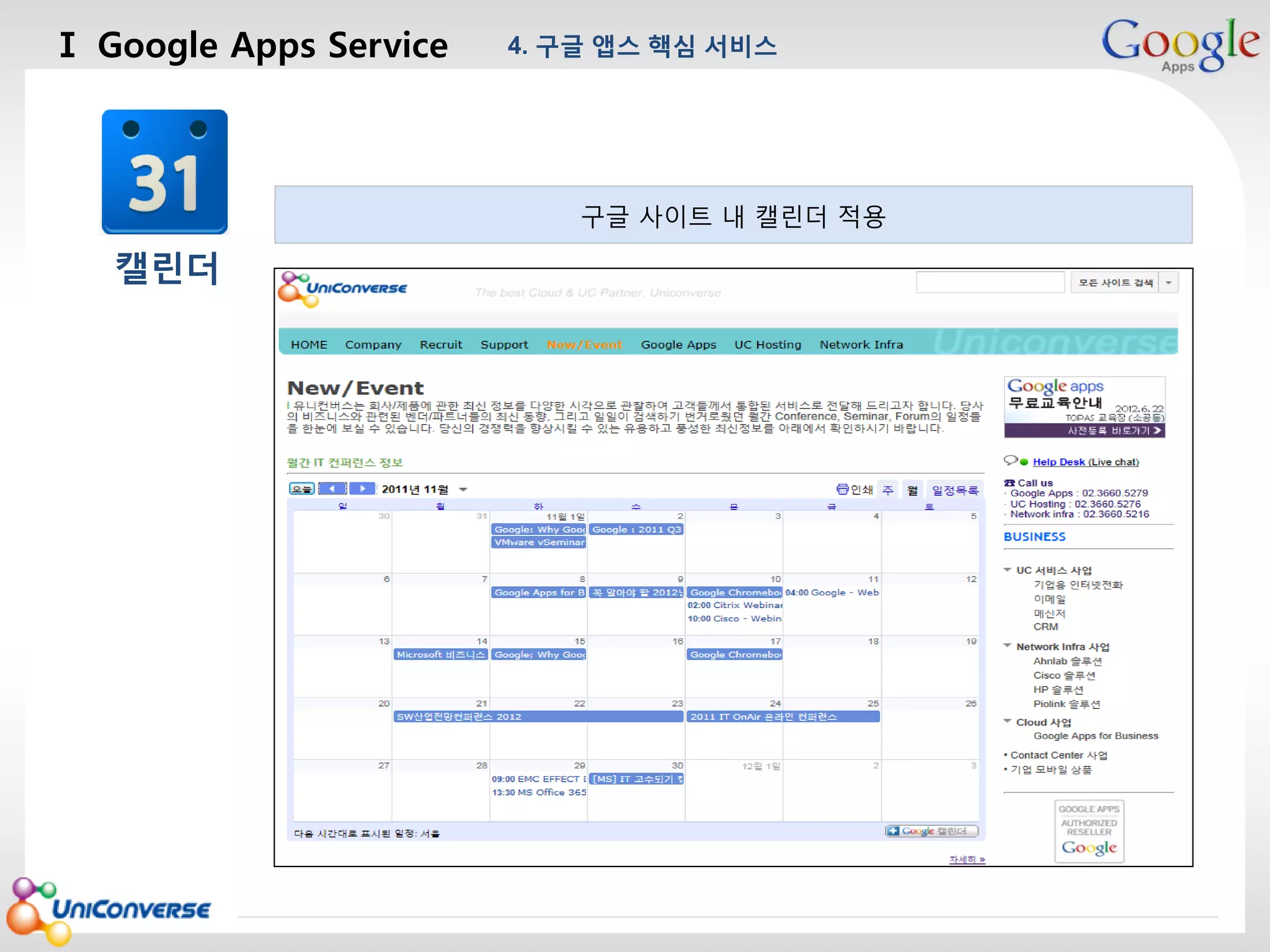
Task: Switch calendar to week (주) view
Action: tap(888, 490)
